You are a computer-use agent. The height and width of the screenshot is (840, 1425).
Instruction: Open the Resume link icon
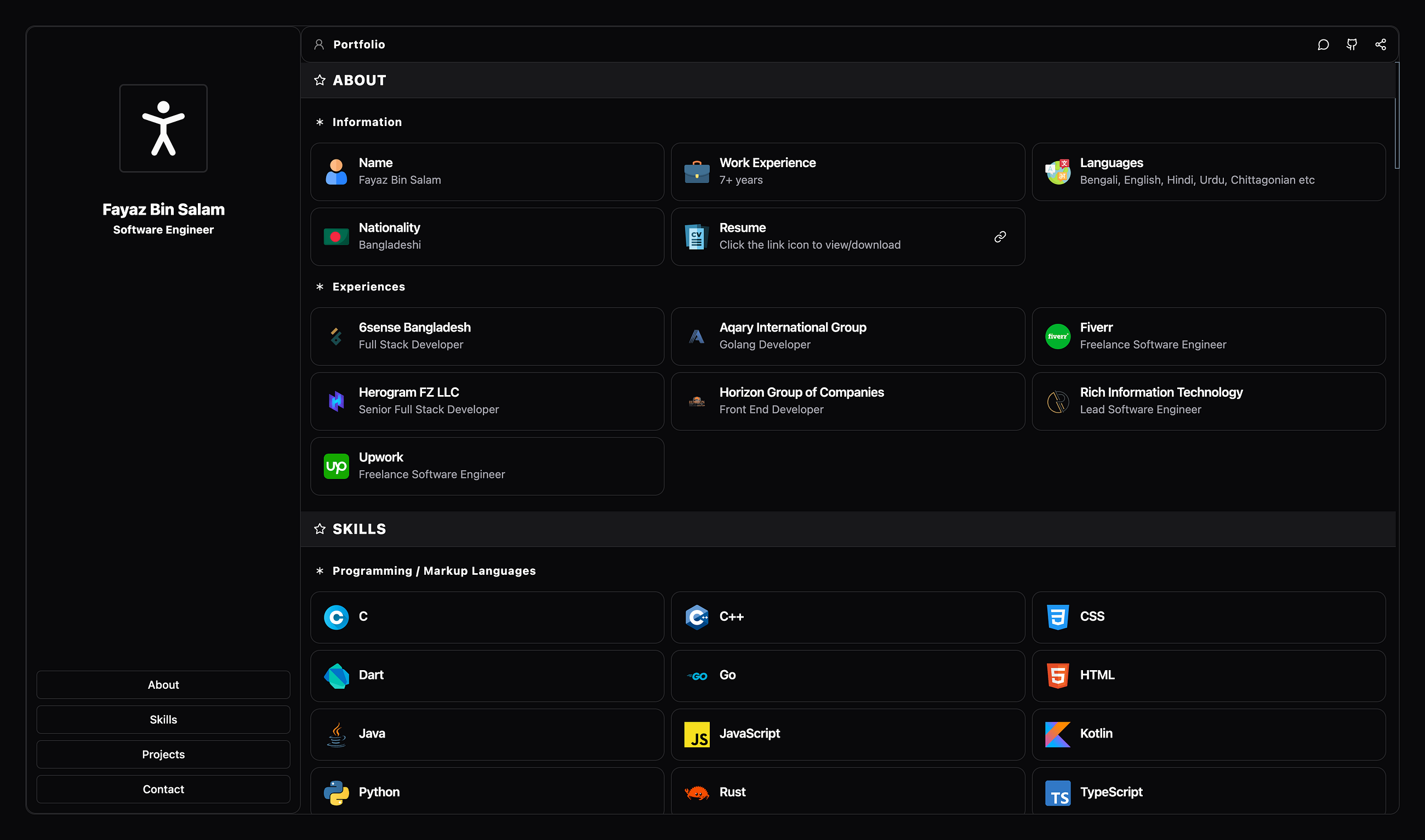(x=1000, y=237)
